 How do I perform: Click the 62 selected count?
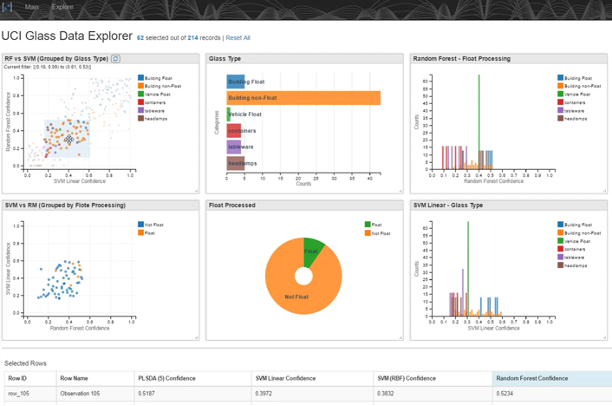pyautogui.click(x=140, y=38)
